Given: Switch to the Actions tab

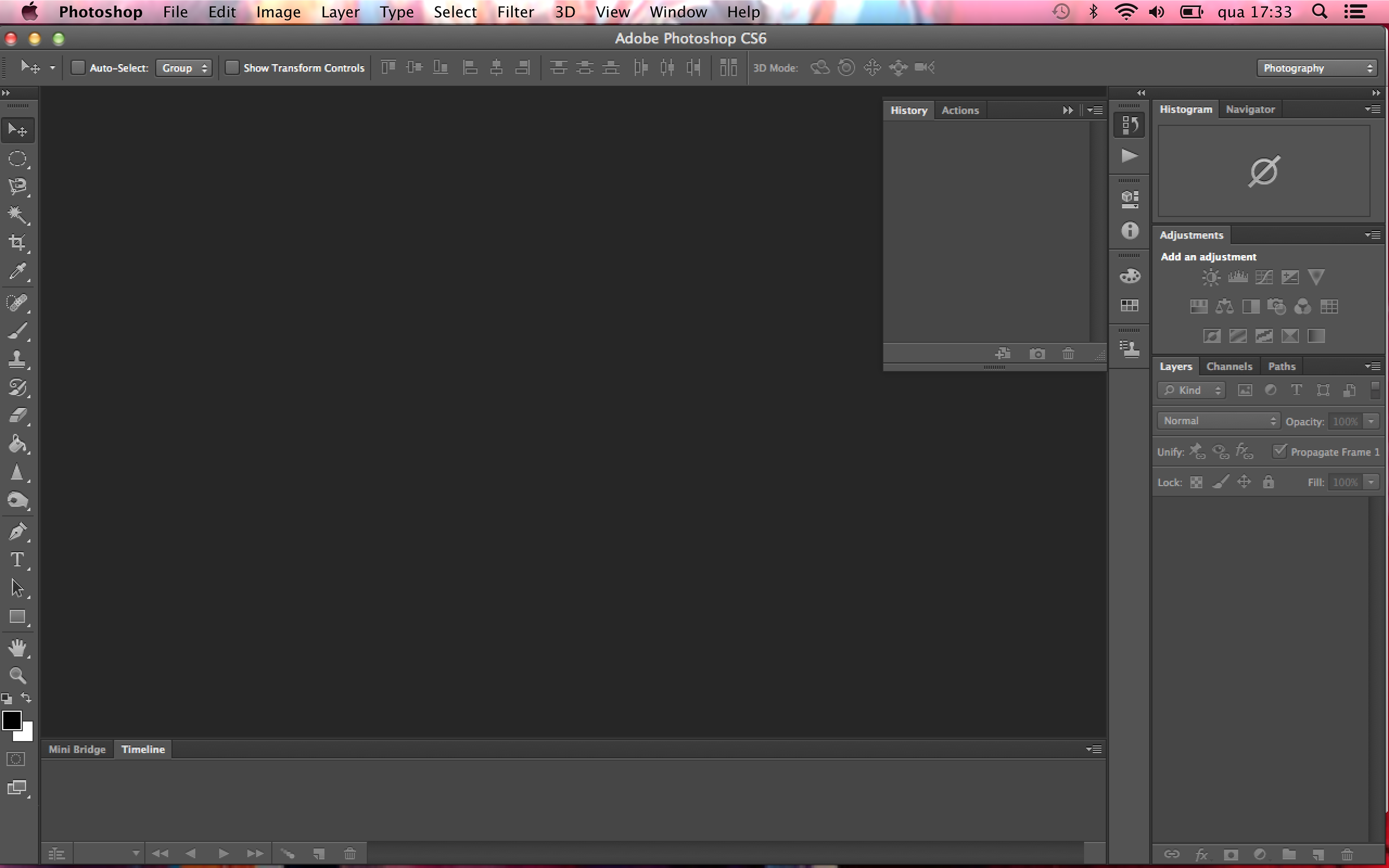Looking at the screenshot, I should tap(961, 110).
